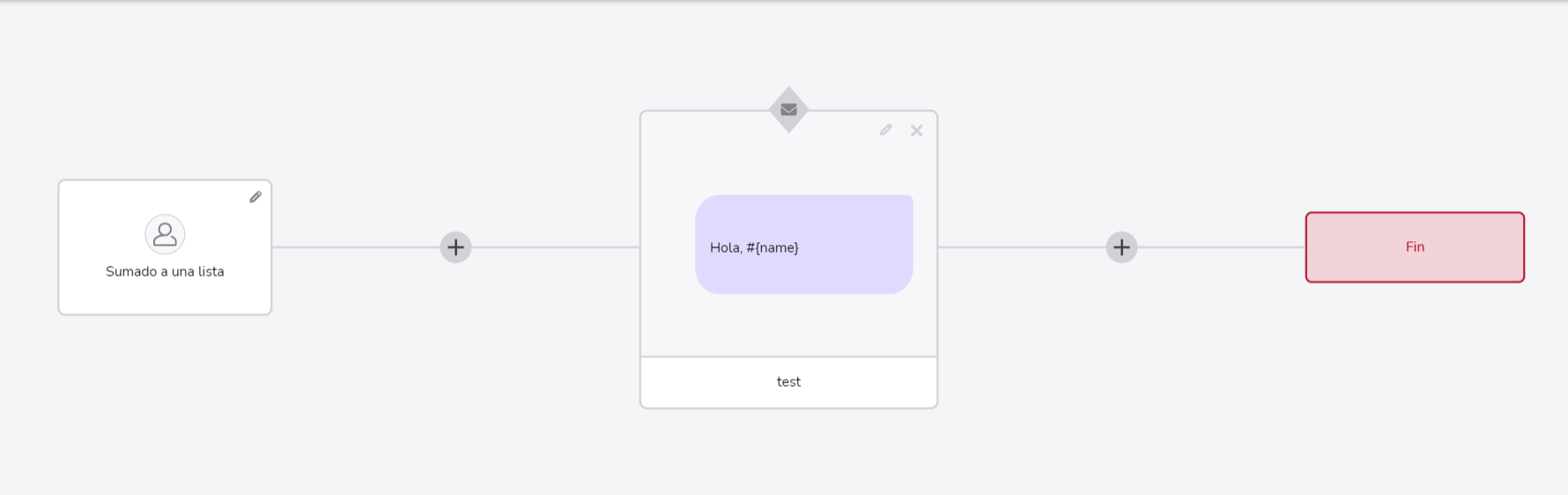Click the envelope diamond icon atop email step
The width and height of the screenshot is (1568, 495).
pyautogui.click(x=788, y=110)
